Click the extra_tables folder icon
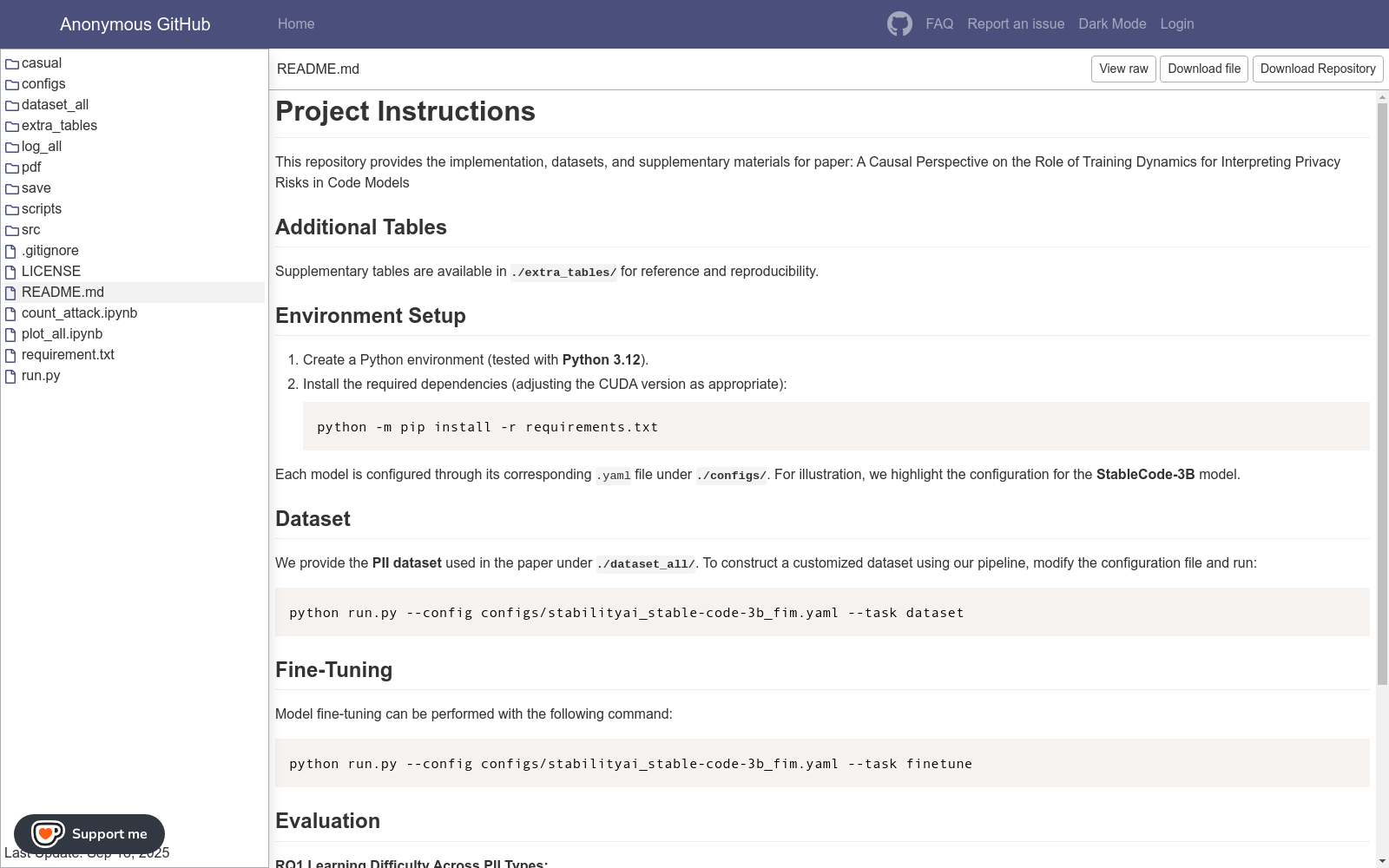This screenshot has width=1389, height=868. [x=12, y=126]
